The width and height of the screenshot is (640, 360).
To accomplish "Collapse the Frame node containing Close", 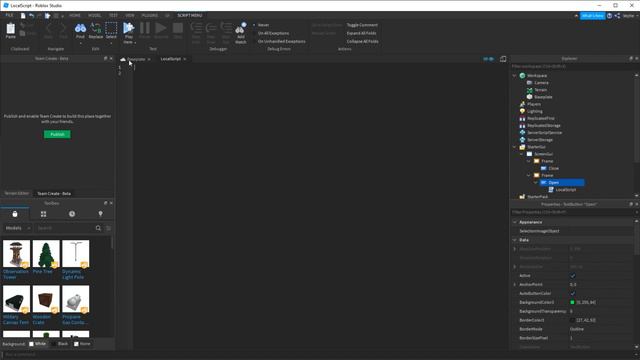I will [529, 161].
